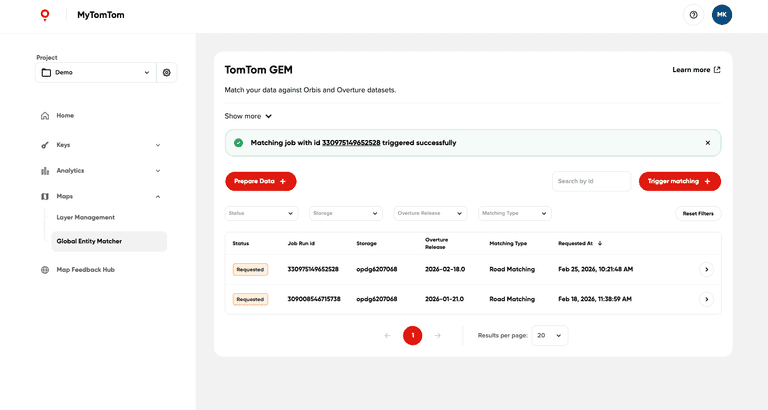Open project settings gear icon

[167, 72]
